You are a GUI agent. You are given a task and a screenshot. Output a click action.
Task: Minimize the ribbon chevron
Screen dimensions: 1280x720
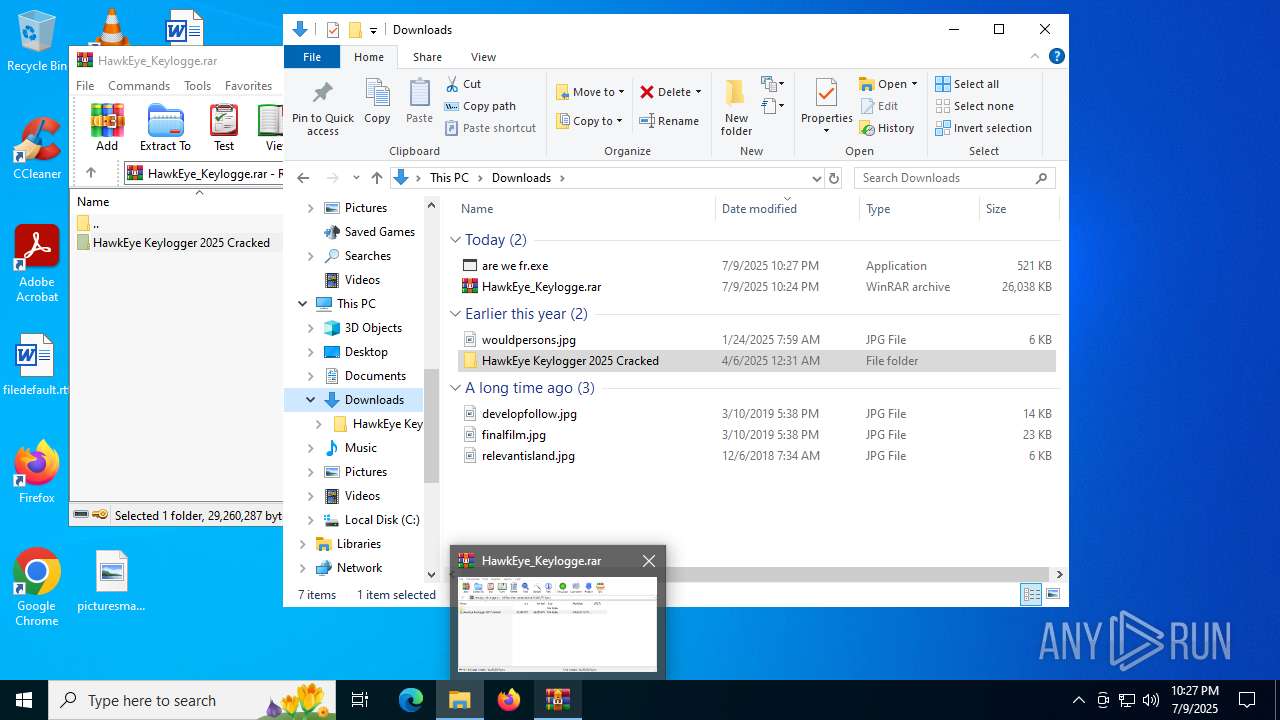pos(1035,57)
